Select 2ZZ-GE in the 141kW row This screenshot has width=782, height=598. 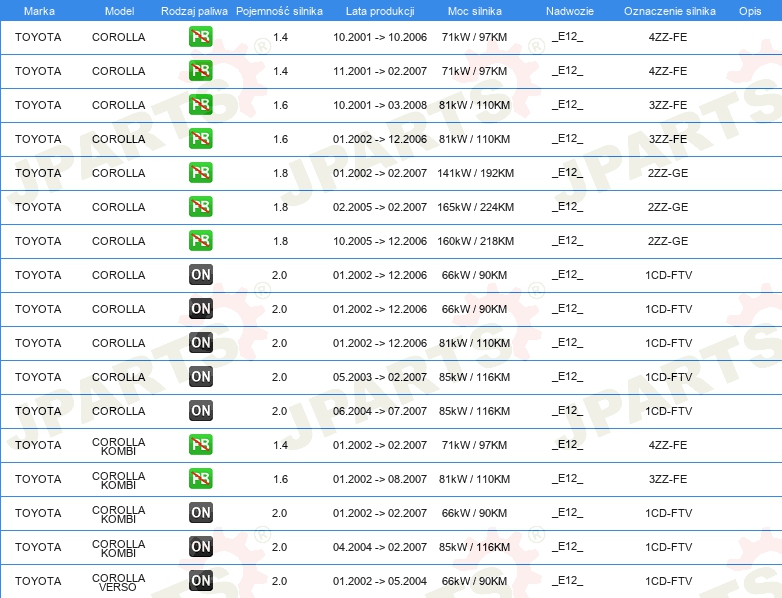click(668, 173)
